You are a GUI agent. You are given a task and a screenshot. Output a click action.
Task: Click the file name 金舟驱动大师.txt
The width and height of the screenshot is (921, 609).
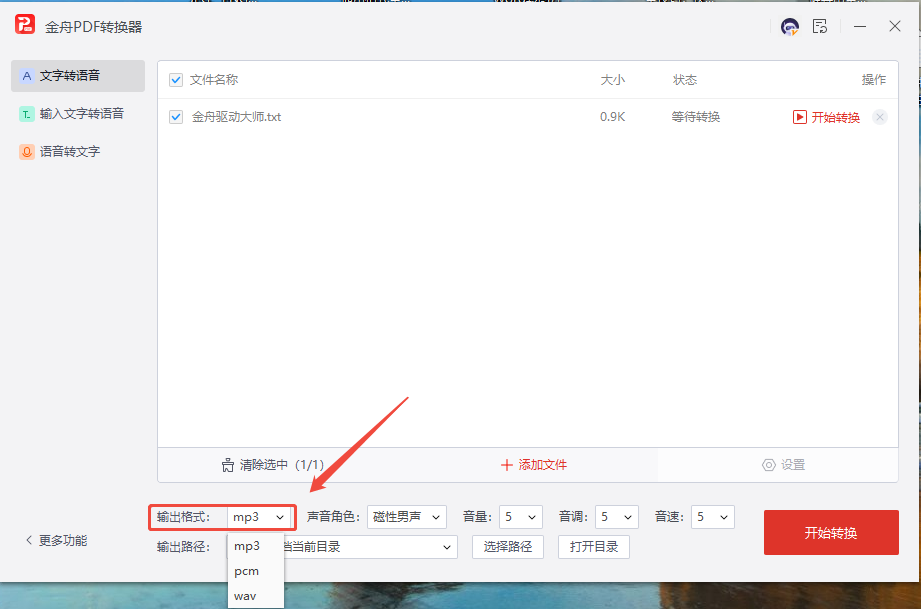tap(236, 117)
